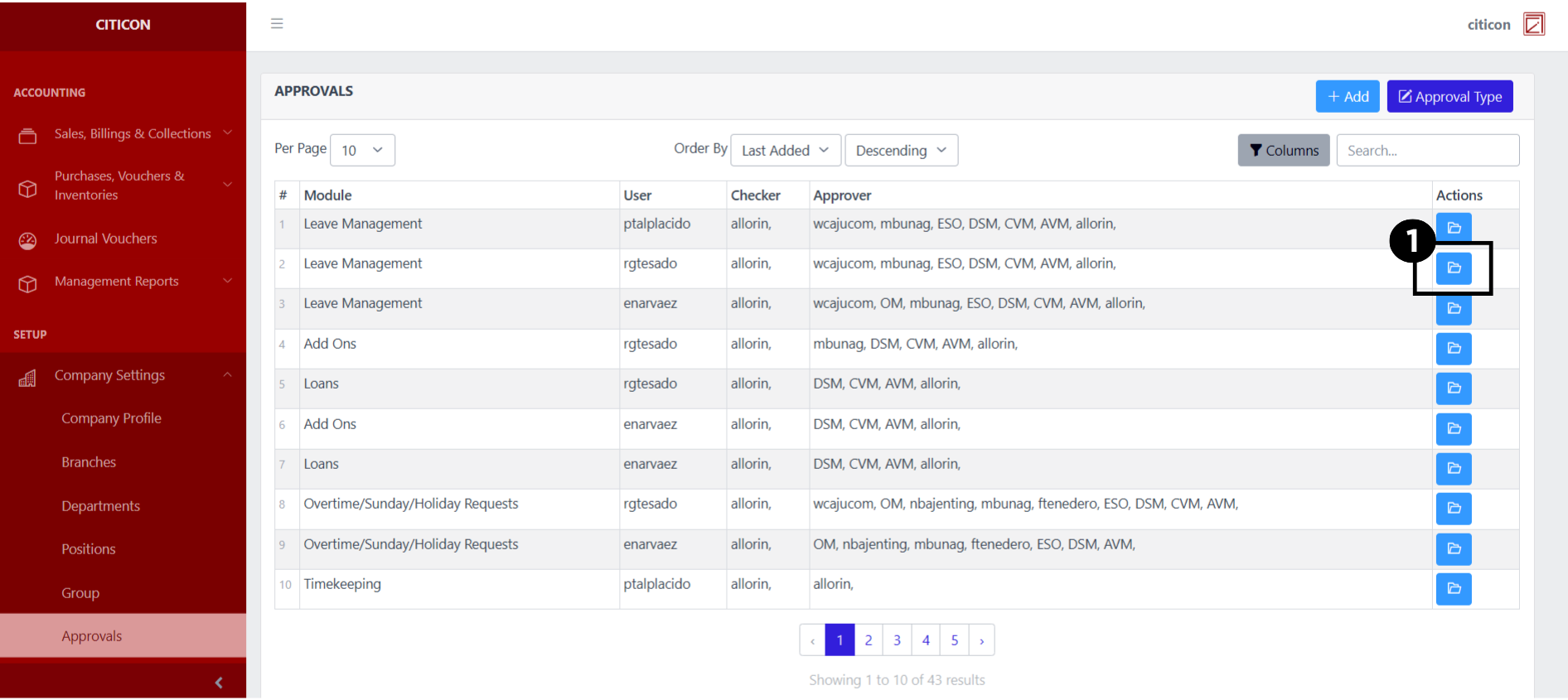The height and width of the screenshot is (700, 1568).
Task: Click the Search input field
Action: (x=1426, y=151)
